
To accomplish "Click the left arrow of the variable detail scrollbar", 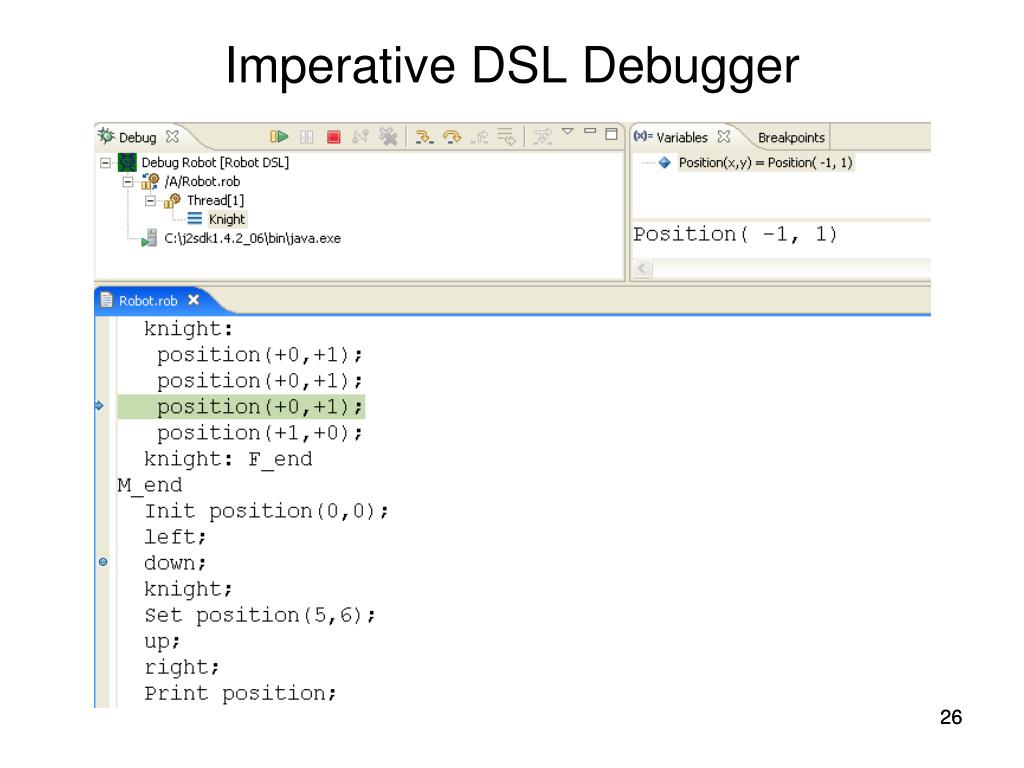I will (x=642, y=268).
